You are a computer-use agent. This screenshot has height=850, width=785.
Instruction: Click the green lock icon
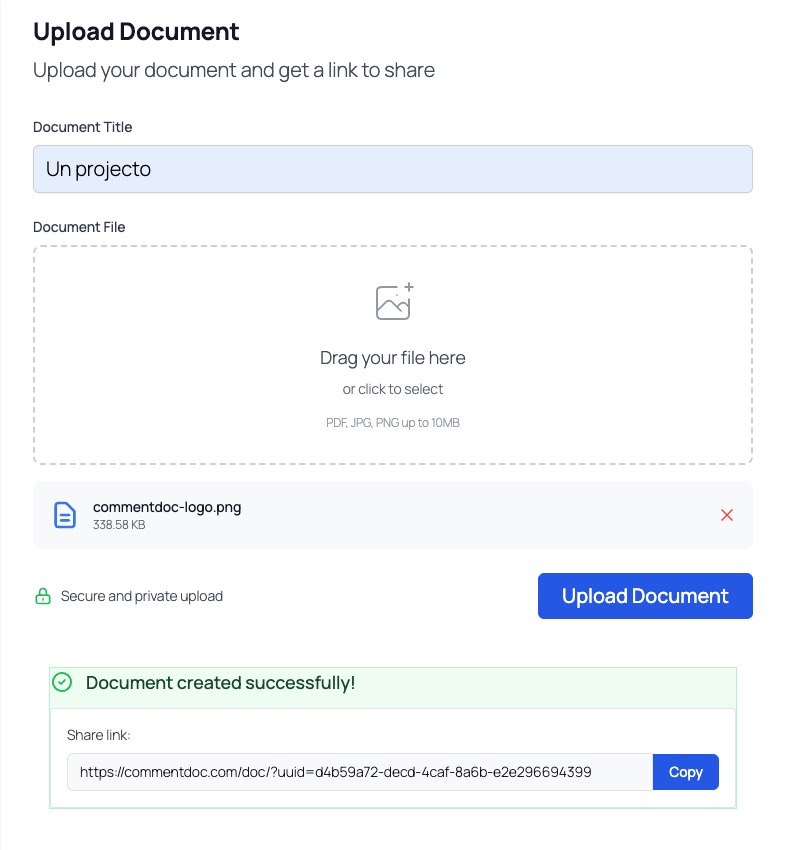click(43, 597)
